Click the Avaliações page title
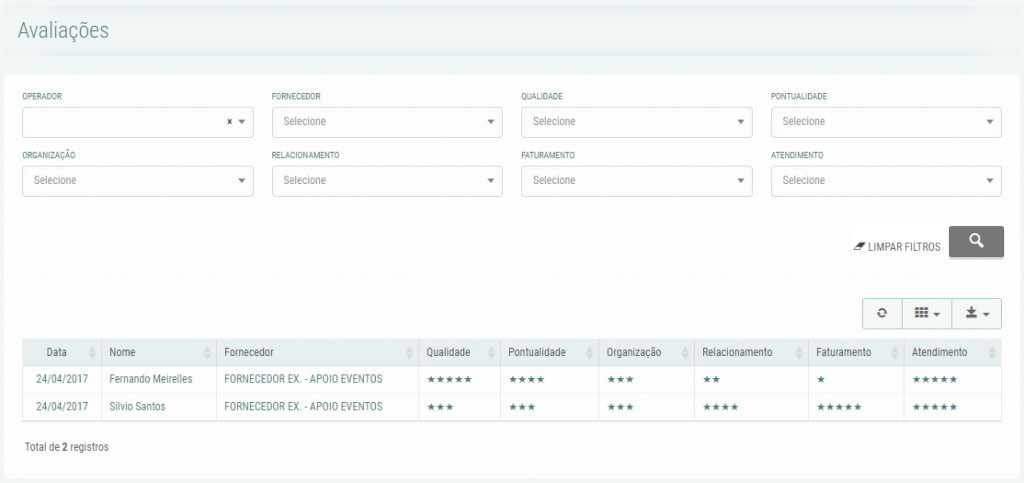This screenshot has height=483, width=1024. [x=63, y=31]
